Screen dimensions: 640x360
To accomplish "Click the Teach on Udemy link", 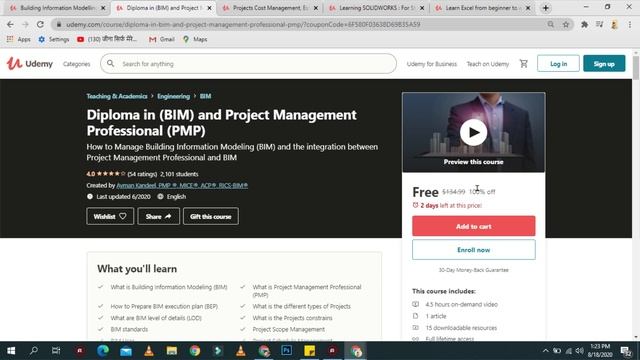I will click(x=488, y=64).
